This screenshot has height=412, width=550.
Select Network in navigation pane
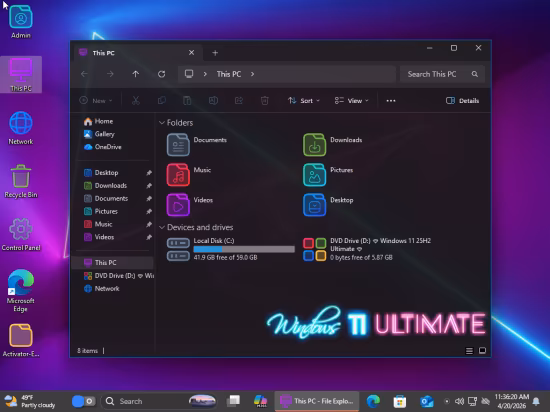(x=102, y=289)
